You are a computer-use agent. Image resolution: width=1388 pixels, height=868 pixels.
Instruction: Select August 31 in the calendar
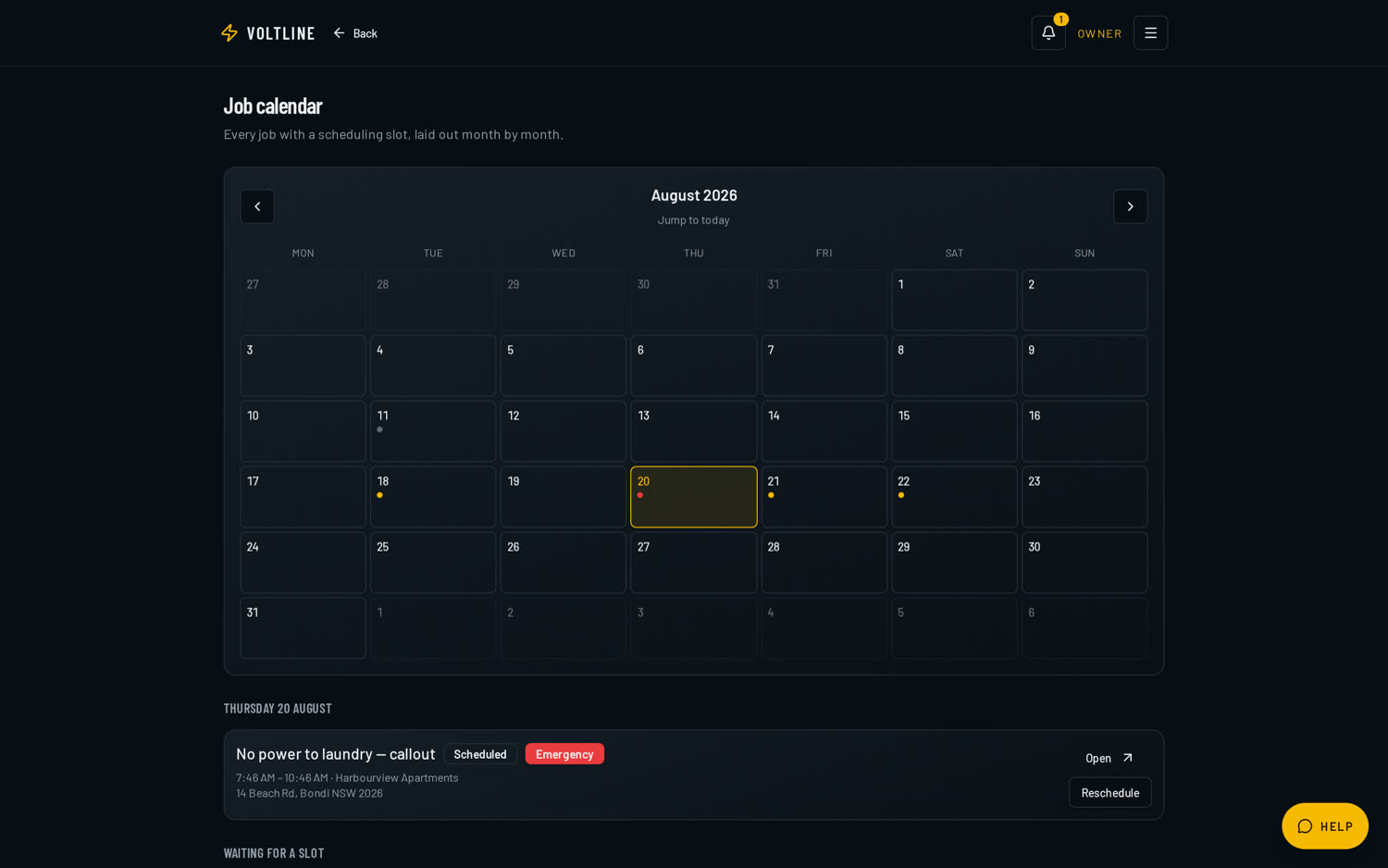pos(303,628)
